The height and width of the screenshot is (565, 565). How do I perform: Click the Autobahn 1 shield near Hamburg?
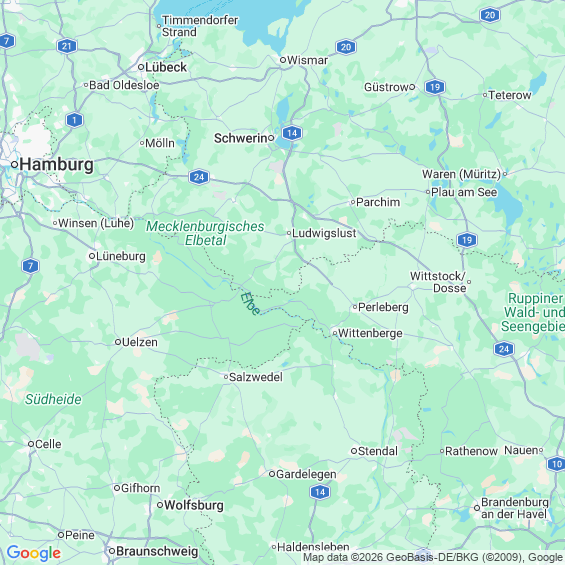pyautogui.click(x=75, y=120)
